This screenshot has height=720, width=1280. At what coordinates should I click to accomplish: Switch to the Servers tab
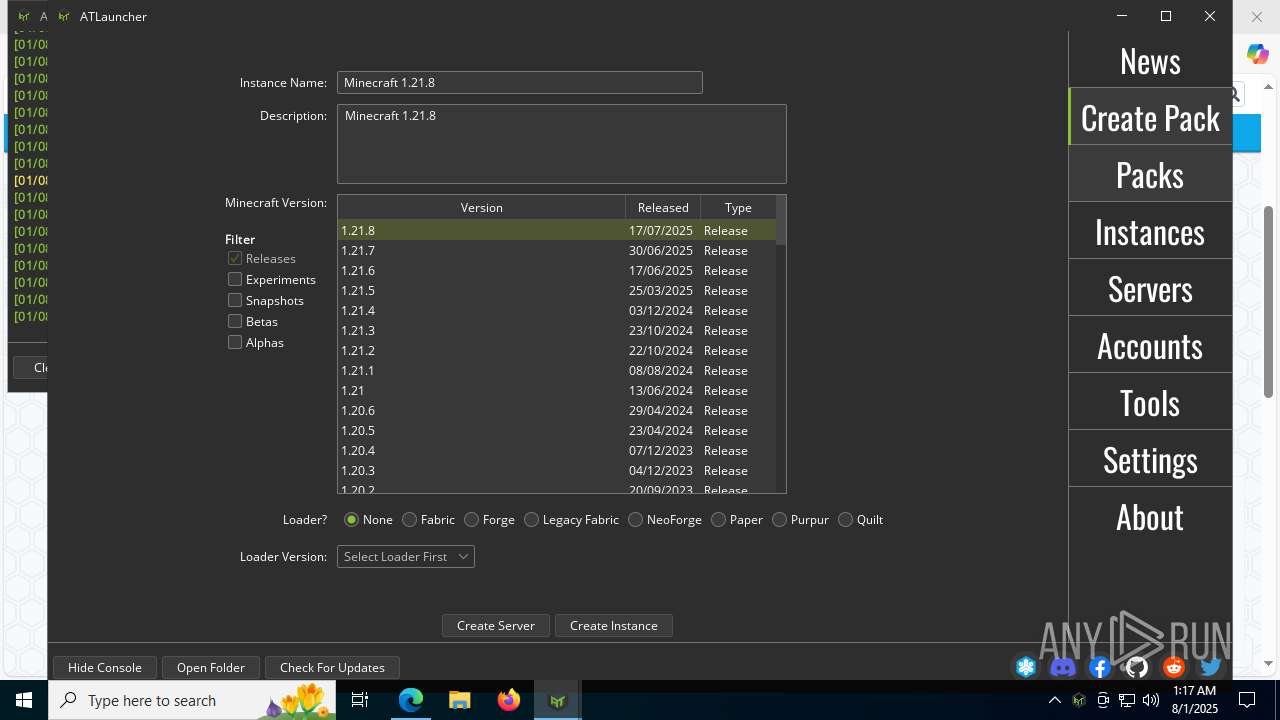[1150, 288]
